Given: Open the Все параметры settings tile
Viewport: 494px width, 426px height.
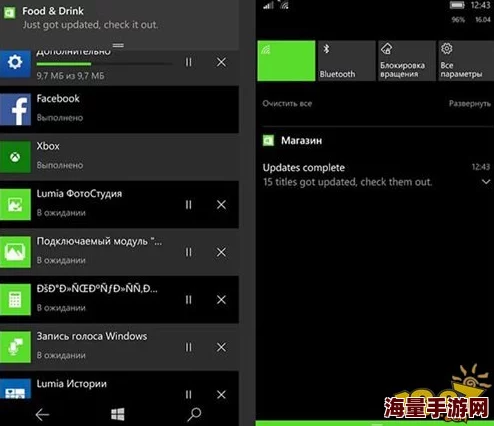Looking at the screenshot, I should click(466, 61).
